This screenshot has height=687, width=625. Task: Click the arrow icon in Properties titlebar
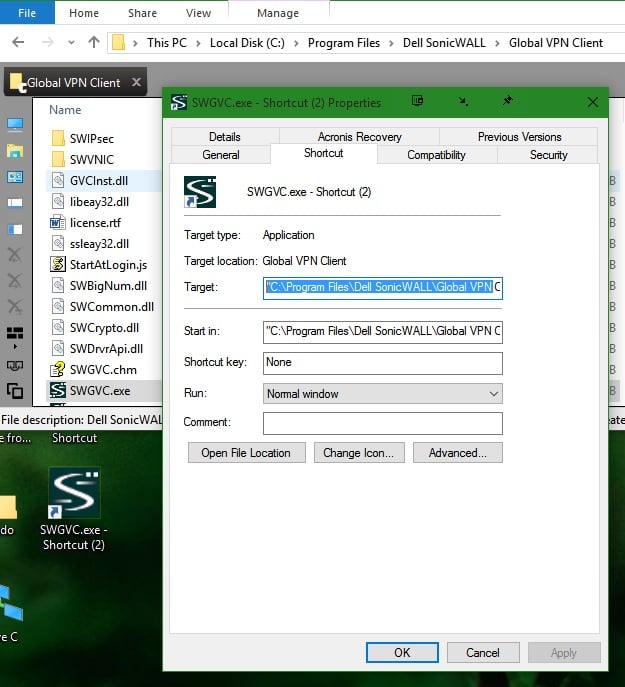coord(463,102)
